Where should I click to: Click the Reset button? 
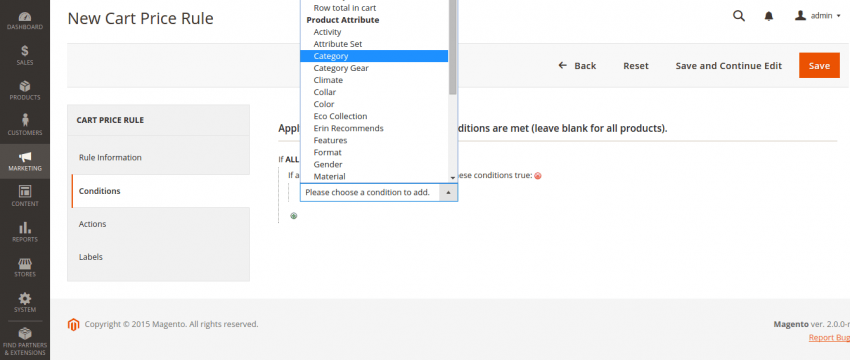636,66
